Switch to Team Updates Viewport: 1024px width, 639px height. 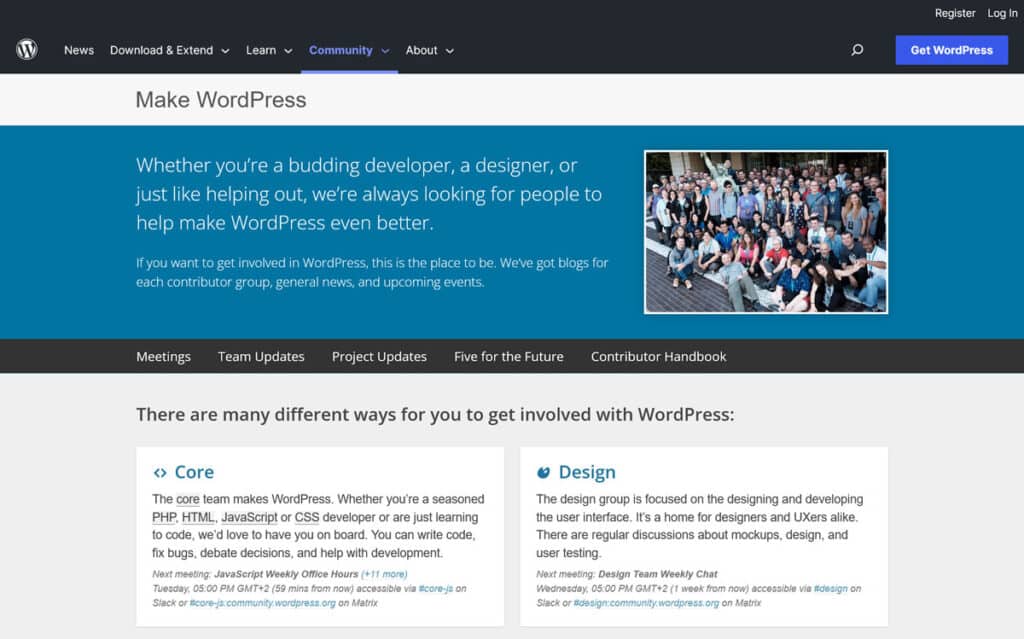261,356
